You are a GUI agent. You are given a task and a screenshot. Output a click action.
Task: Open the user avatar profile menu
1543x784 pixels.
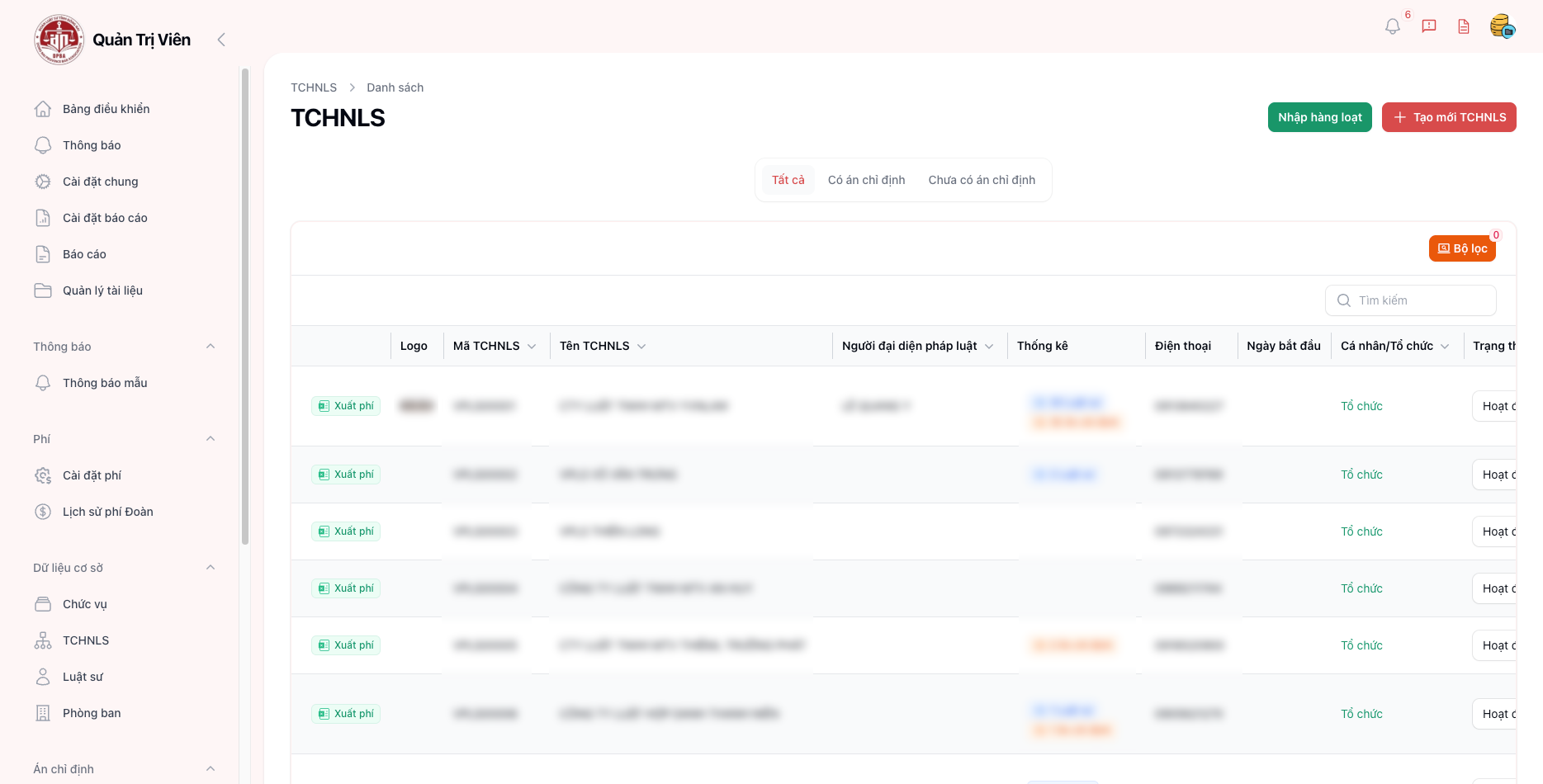point(1502,26)
